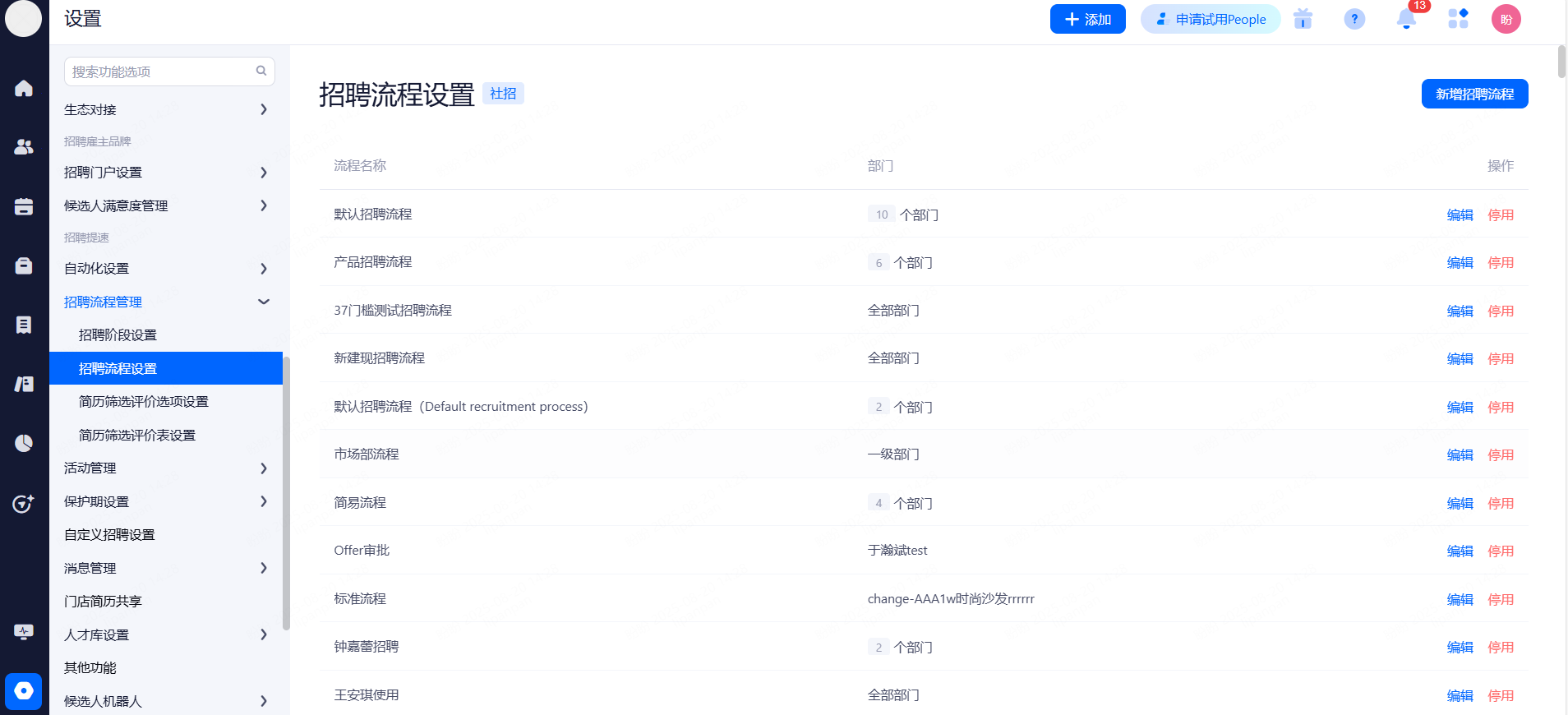
Task: Open the pie chart reports icon
Action: [24, 443]
